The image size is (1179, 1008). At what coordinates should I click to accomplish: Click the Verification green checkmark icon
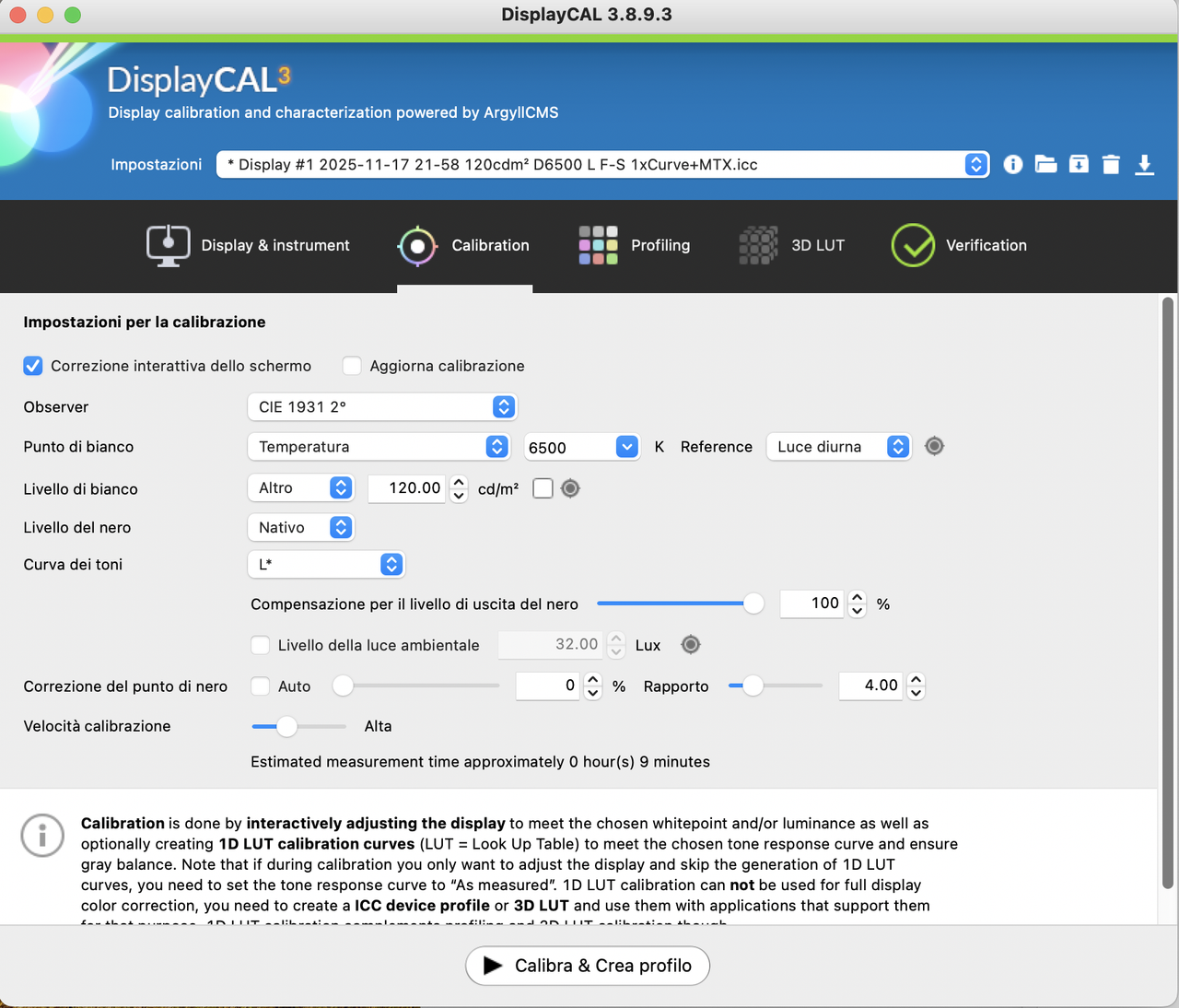tap(913, 245)
